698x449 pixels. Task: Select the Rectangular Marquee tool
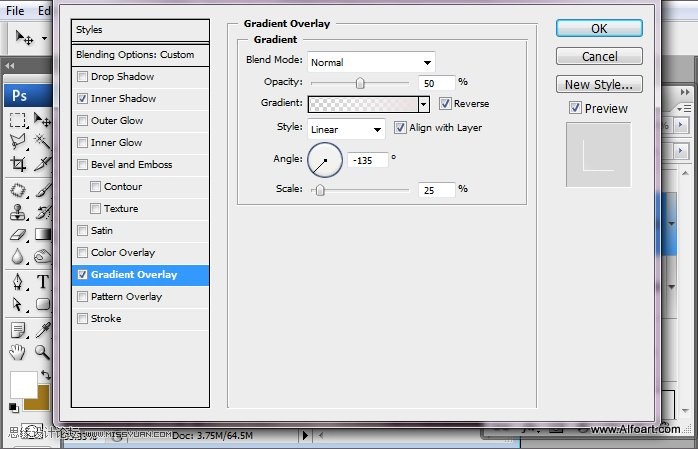click(18, 120)
